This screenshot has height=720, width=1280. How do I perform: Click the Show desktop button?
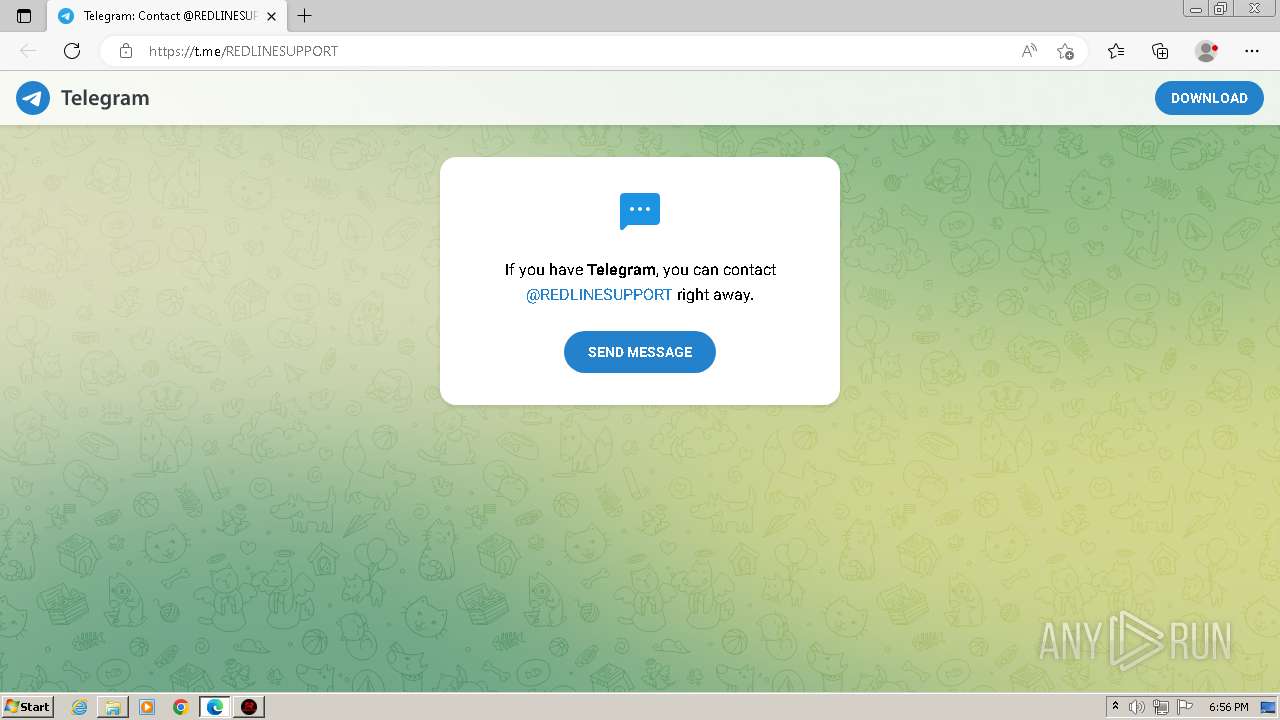click(x=1269, y=707)
